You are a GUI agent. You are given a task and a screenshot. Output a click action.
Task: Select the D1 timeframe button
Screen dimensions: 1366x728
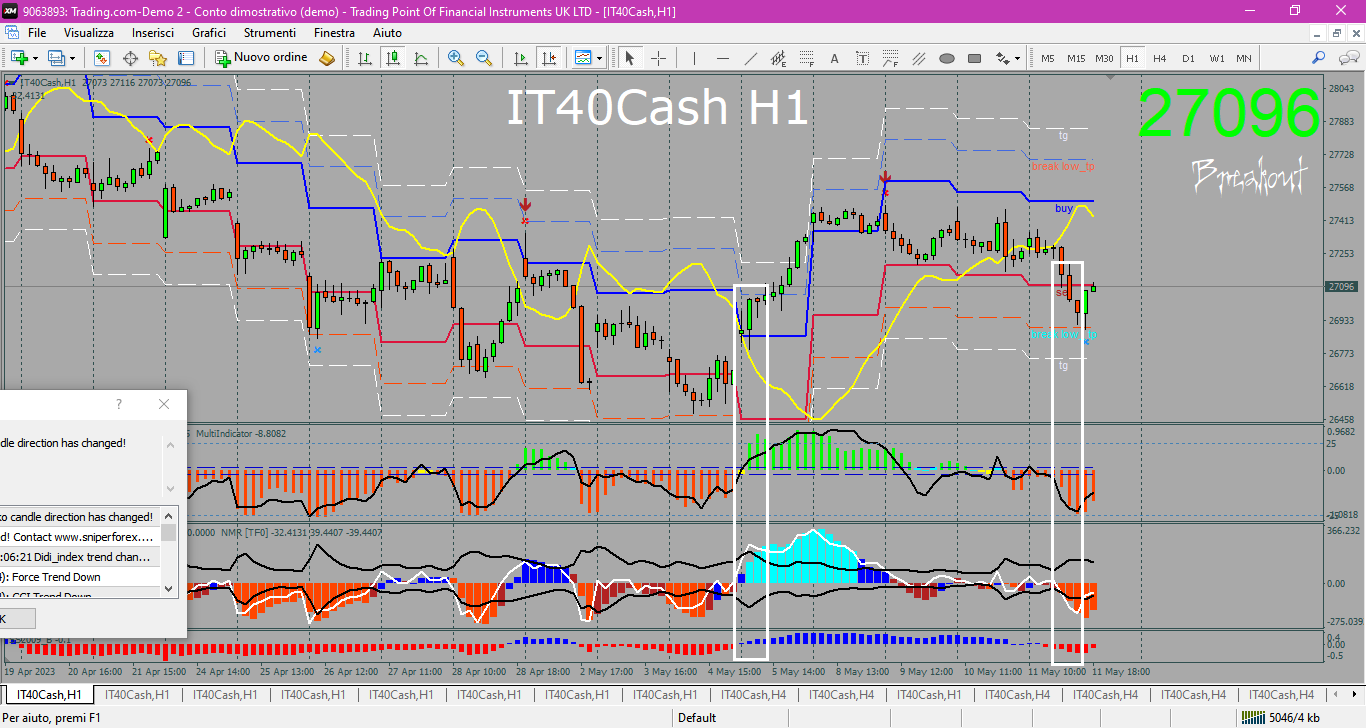tap(1188, 58)
